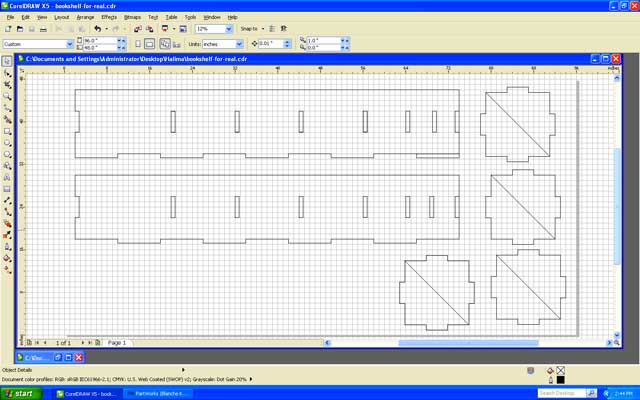The height and width of the screenshot is (400, 640).
Task: Select the Fill tool in the toolbox
Action: tap(7, 258)
